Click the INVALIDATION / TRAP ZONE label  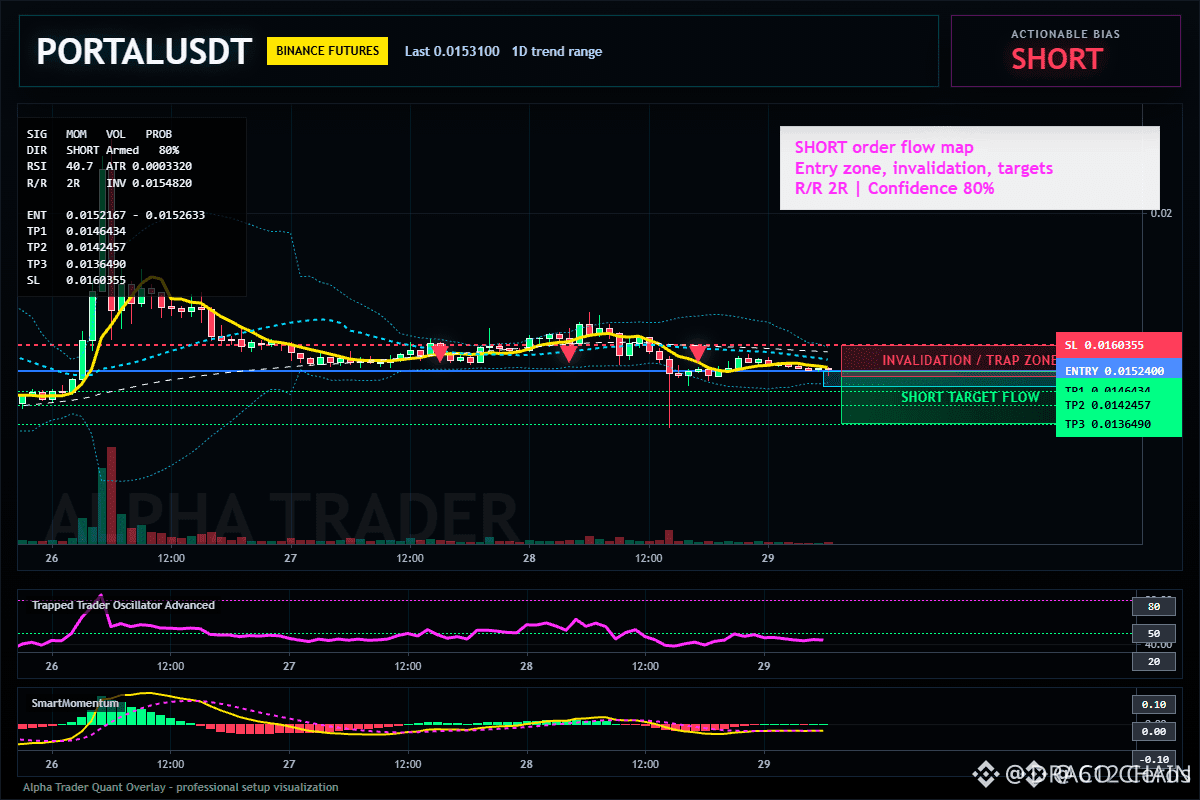(969, 360)
